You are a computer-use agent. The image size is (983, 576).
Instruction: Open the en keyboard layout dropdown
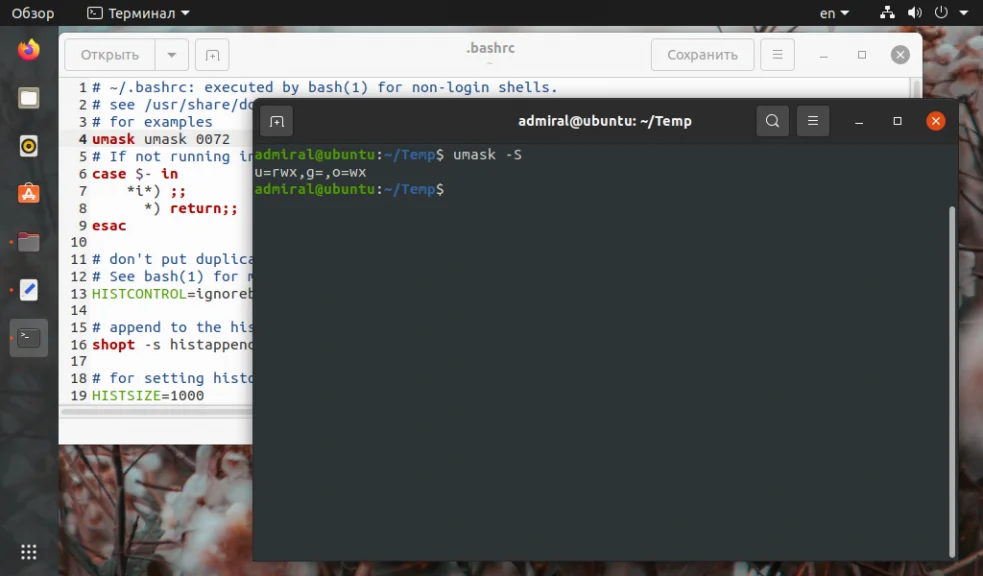pos(834,13)
